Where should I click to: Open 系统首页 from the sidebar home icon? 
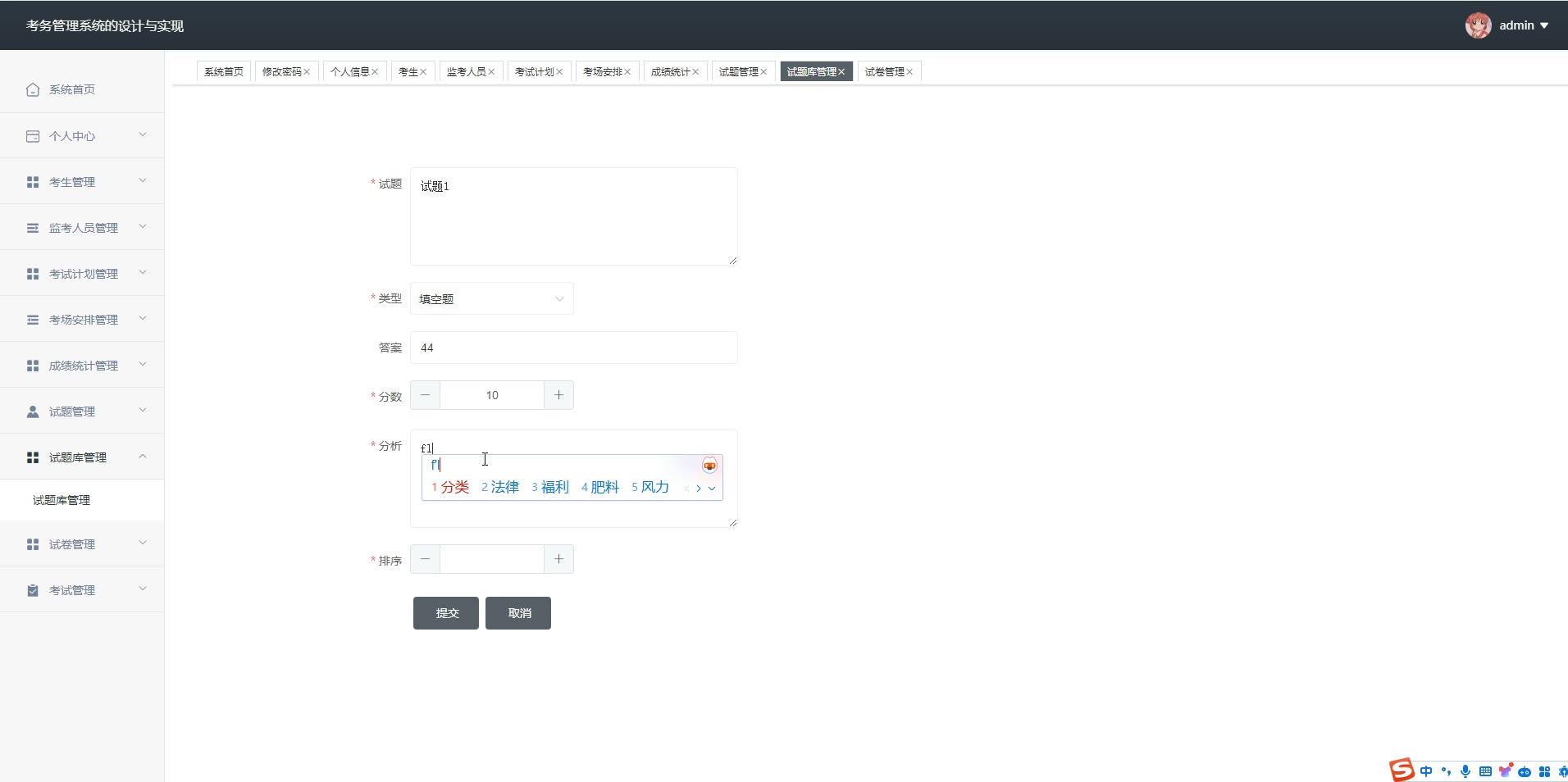point(33,89)
